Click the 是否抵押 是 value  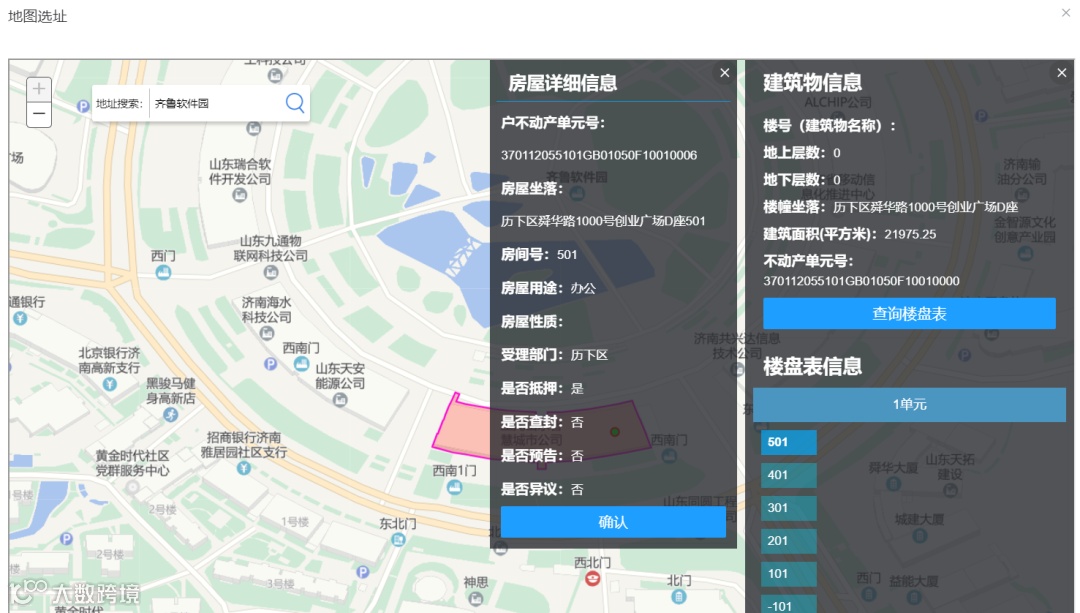577,388
